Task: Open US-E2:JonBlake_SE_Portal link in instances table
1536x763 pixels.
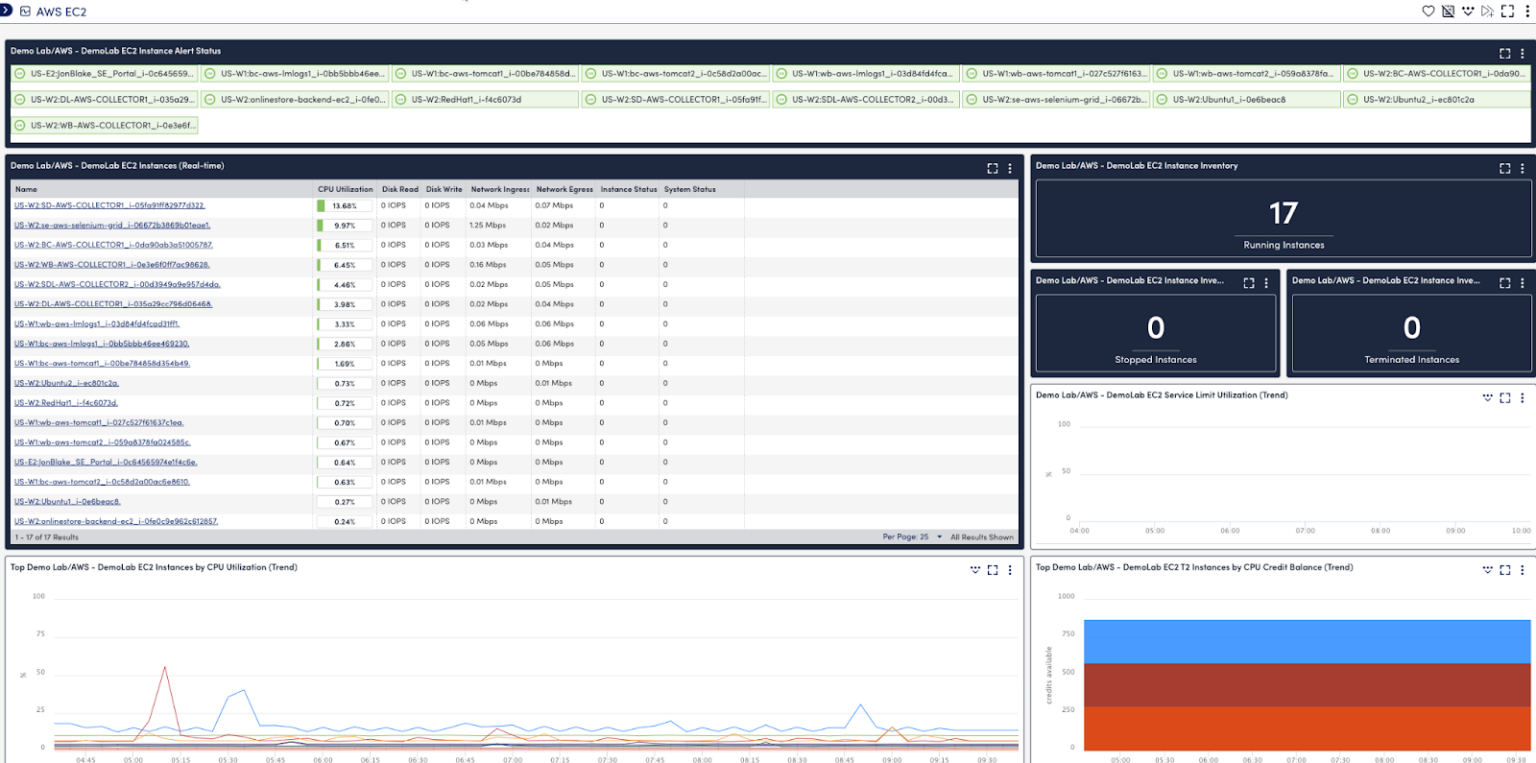Action: pyautogui.click(x=106, y=462)
